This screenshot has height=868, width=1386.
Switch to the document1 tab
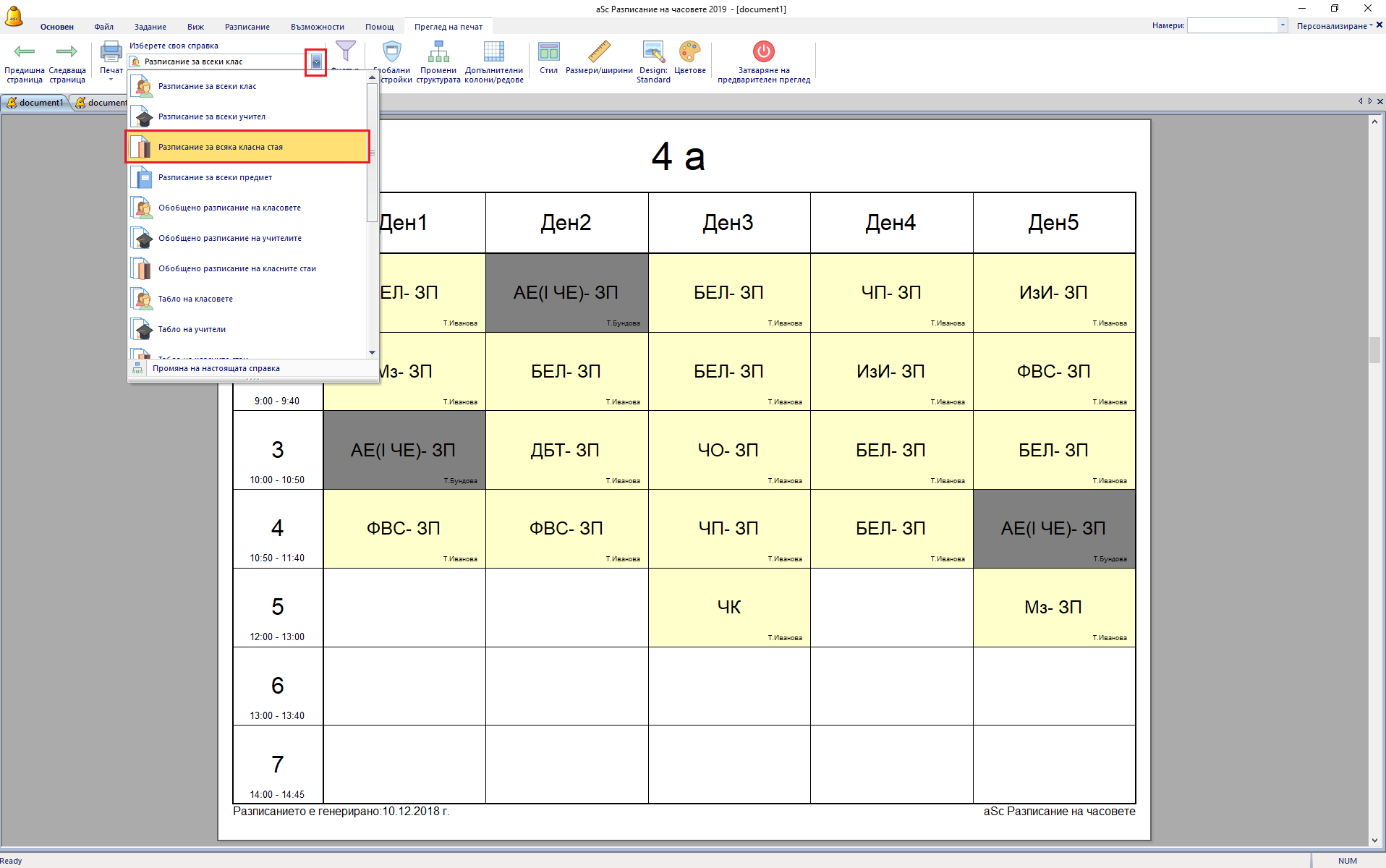click(35, 103)
